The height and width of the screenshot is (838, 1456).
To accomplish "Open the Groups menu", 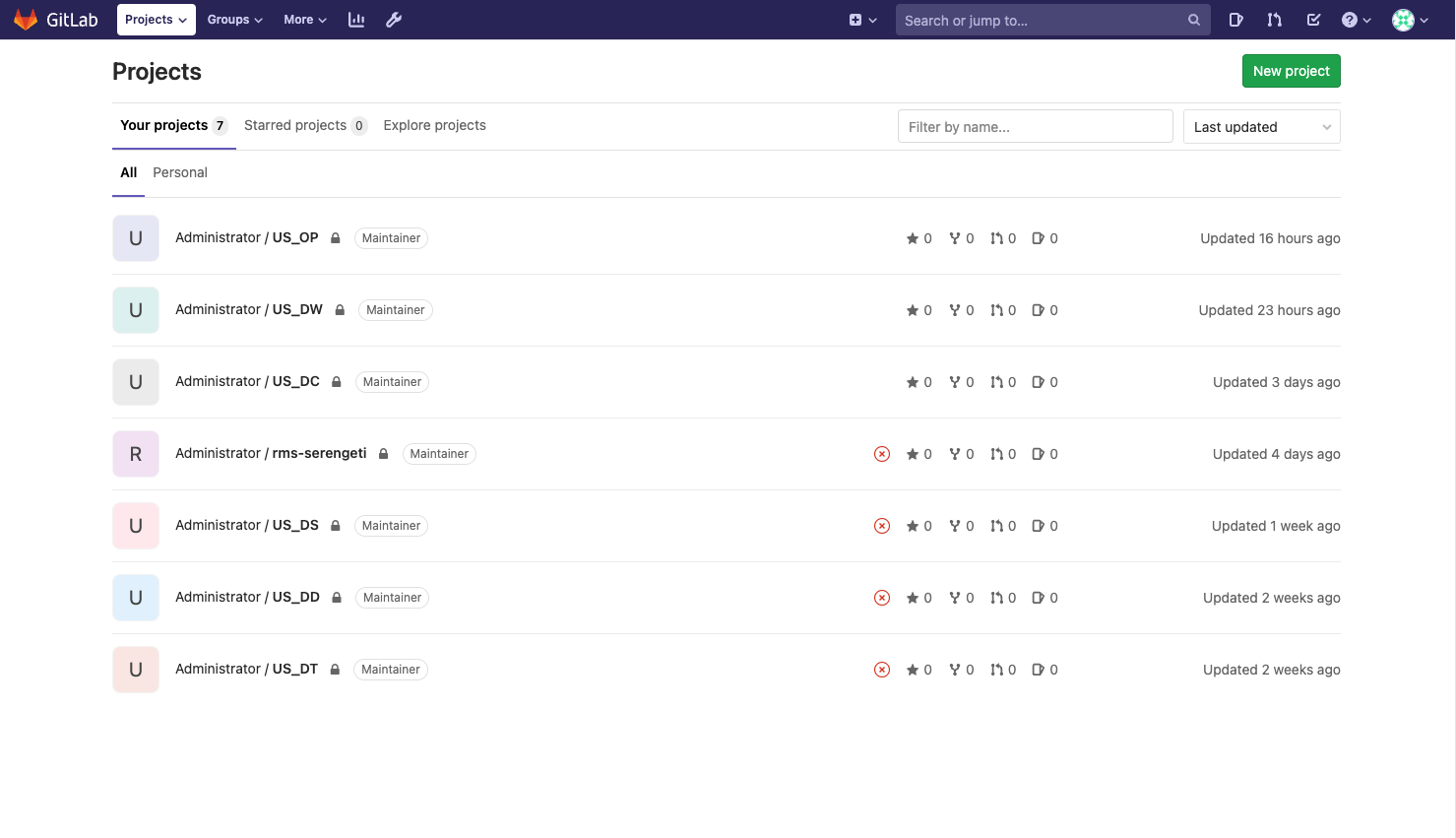I will (234, 20).
